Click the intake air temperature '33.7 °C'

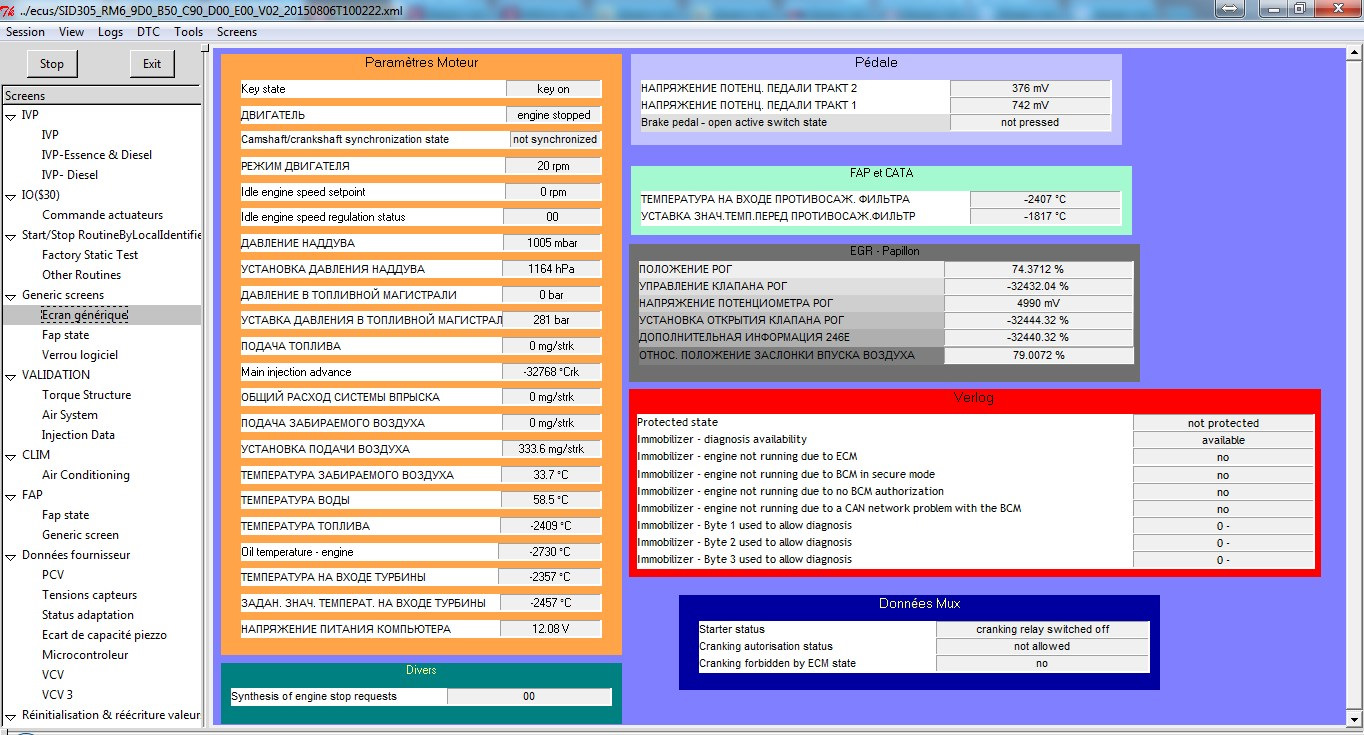[552, 475]
